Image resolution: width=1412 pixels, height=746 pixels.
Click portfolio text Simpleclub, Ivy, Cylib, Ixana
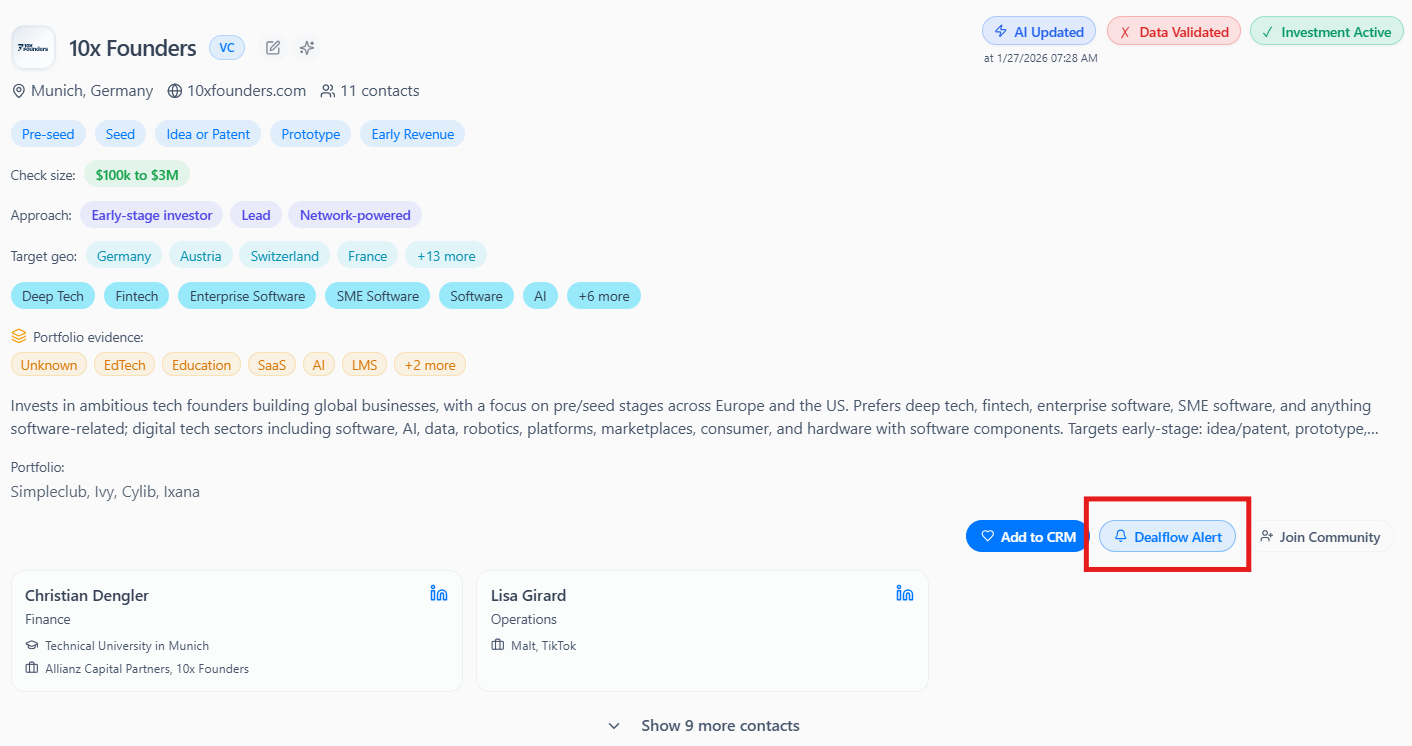[x=105, y=491]
